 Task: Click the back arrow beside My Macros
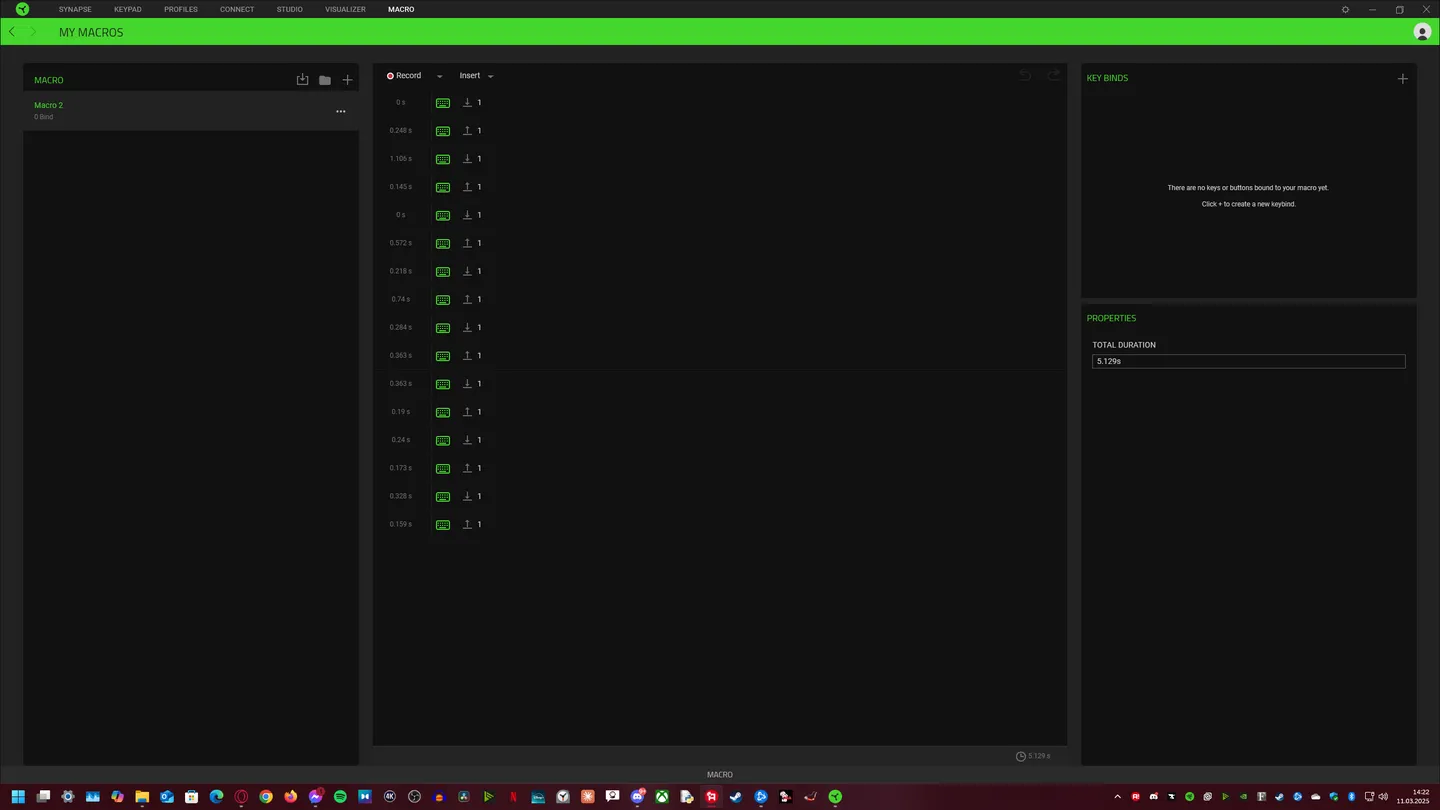coord(12,32)
